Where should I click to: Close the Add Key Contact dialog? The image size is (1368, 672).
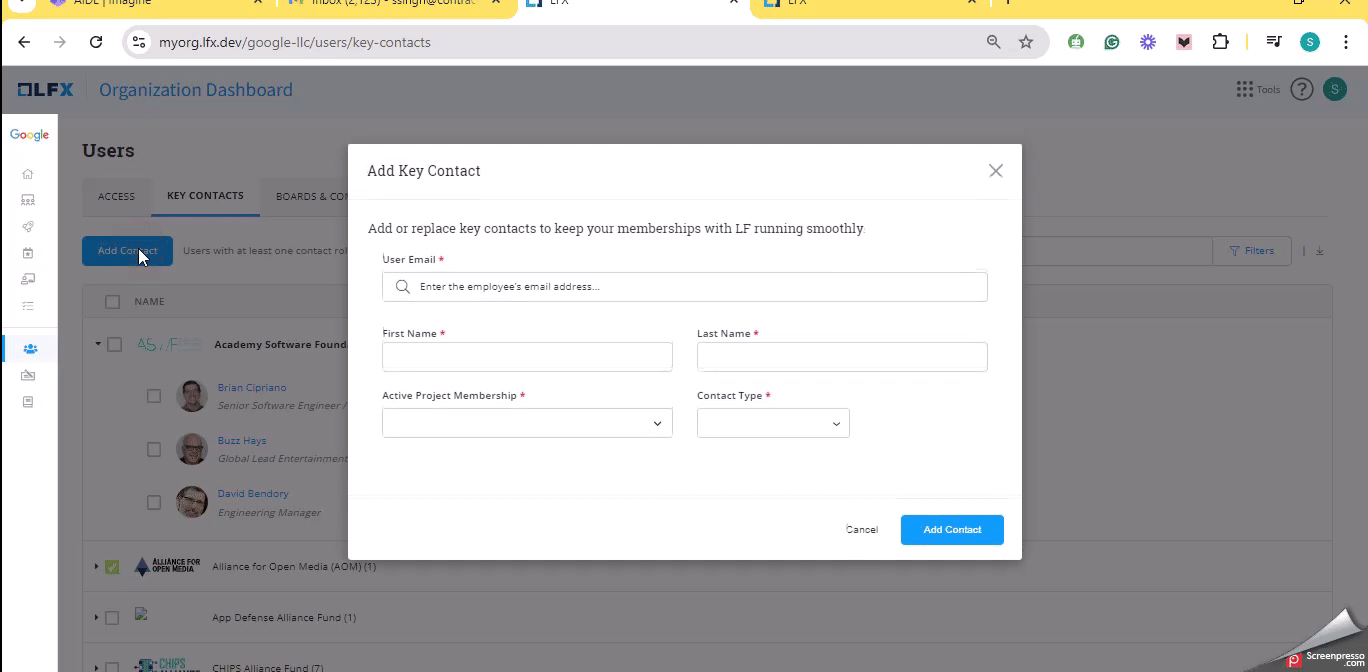coord(995,171)
